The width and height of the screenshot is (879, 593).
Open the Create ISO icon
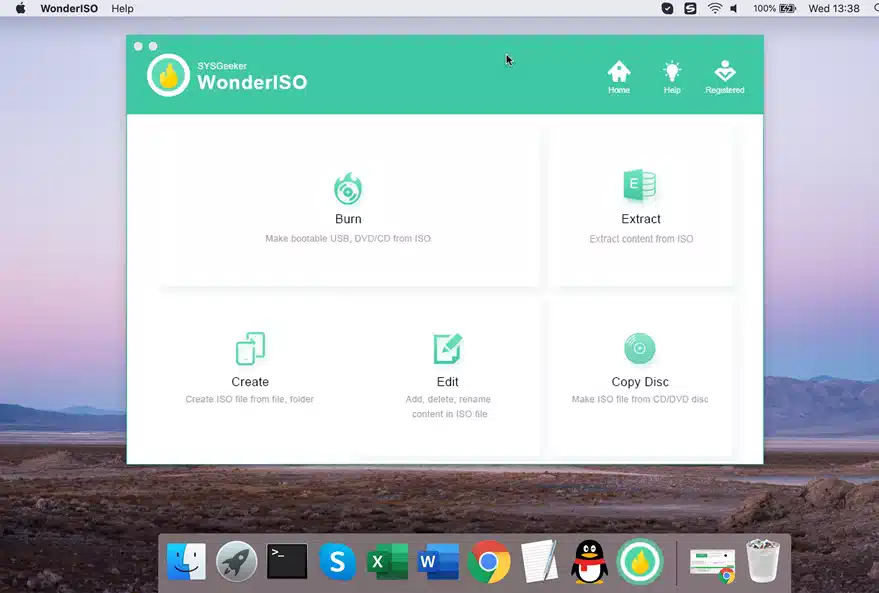[x=250, y=348]
